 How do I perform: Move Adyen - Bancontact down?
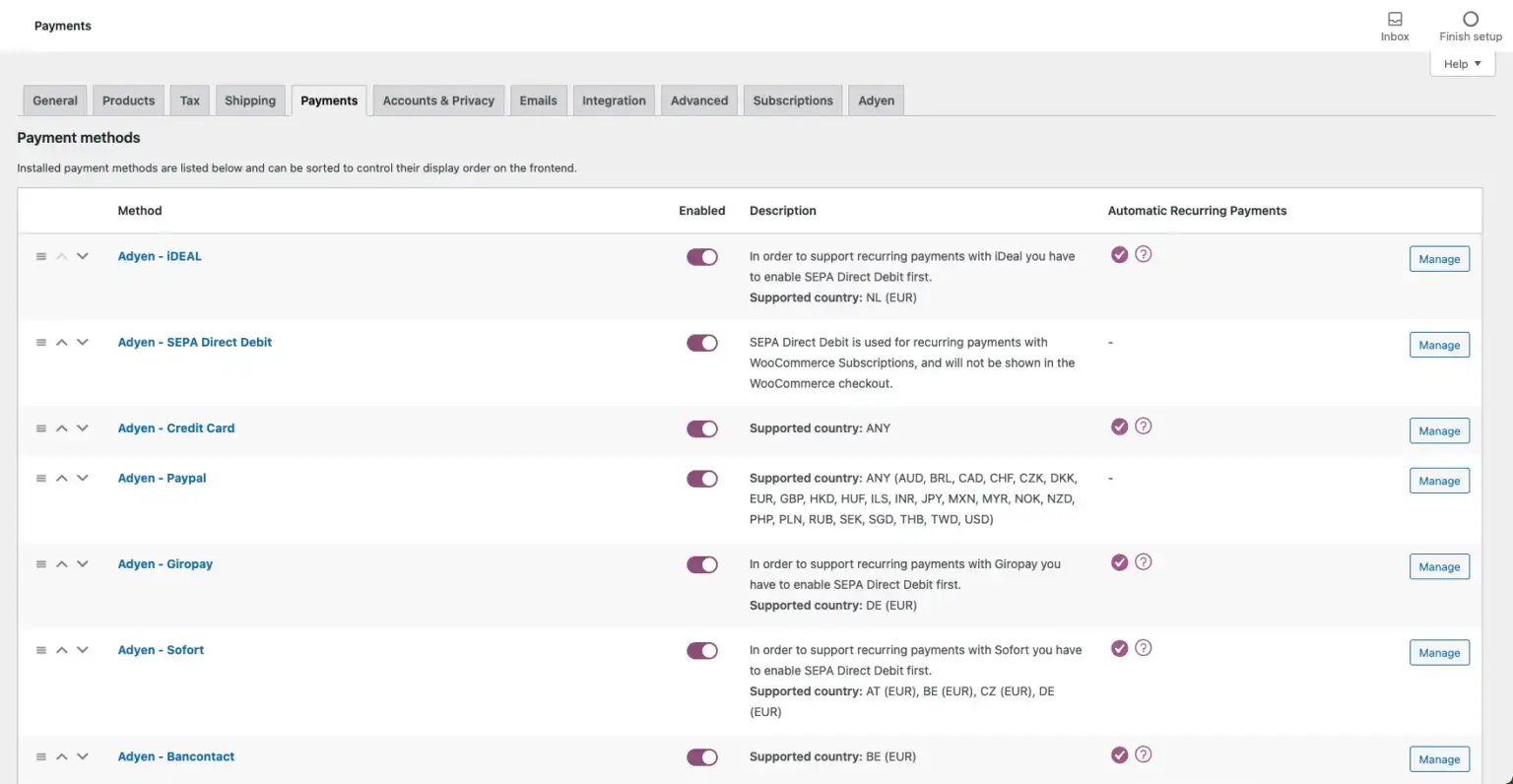83,756
